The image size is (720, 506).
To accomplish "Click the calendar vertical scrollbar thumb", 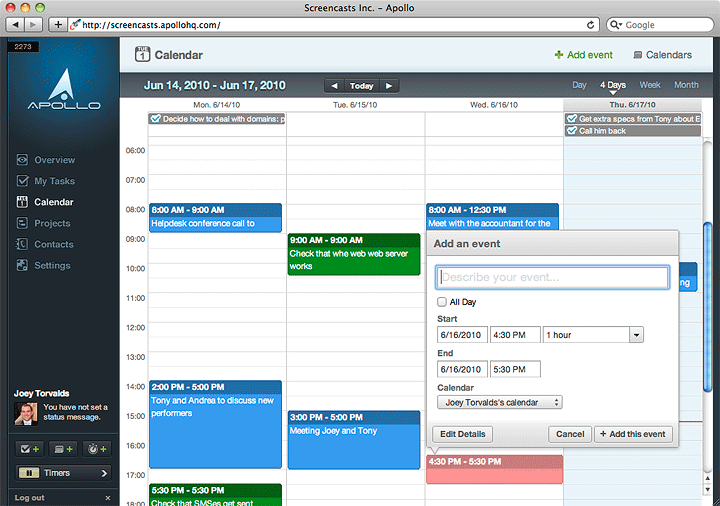I will (708, 307).
